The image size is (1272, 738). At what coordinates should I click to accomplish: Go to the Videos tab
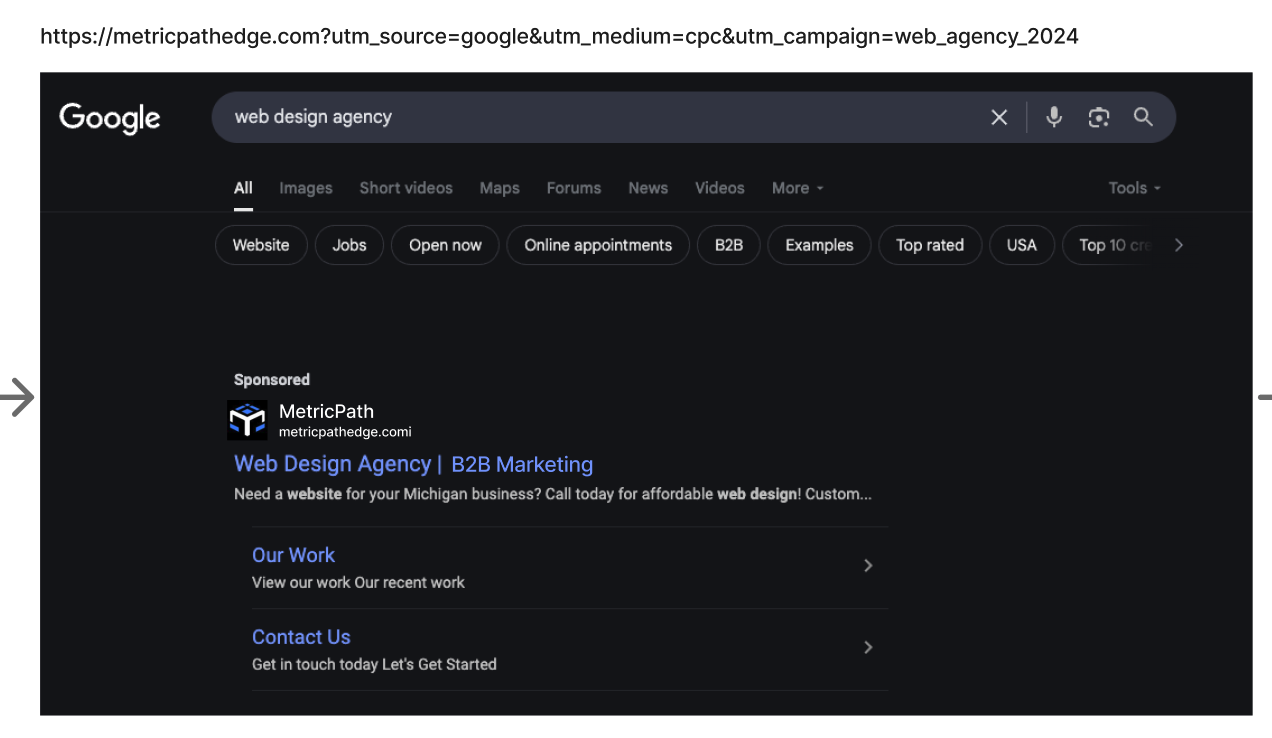(x=720, y=188)
